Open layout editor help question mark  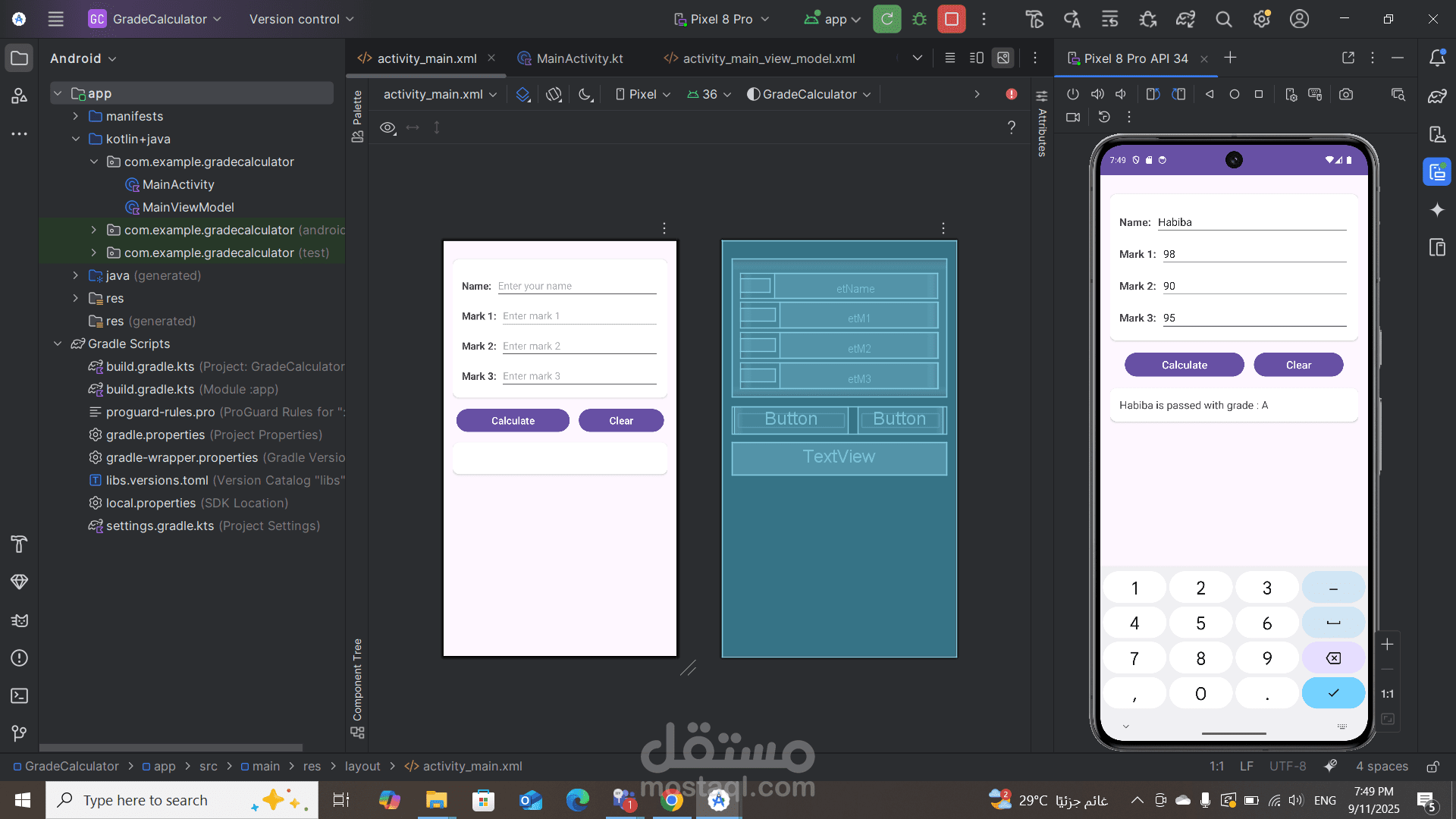[1011, 127]
